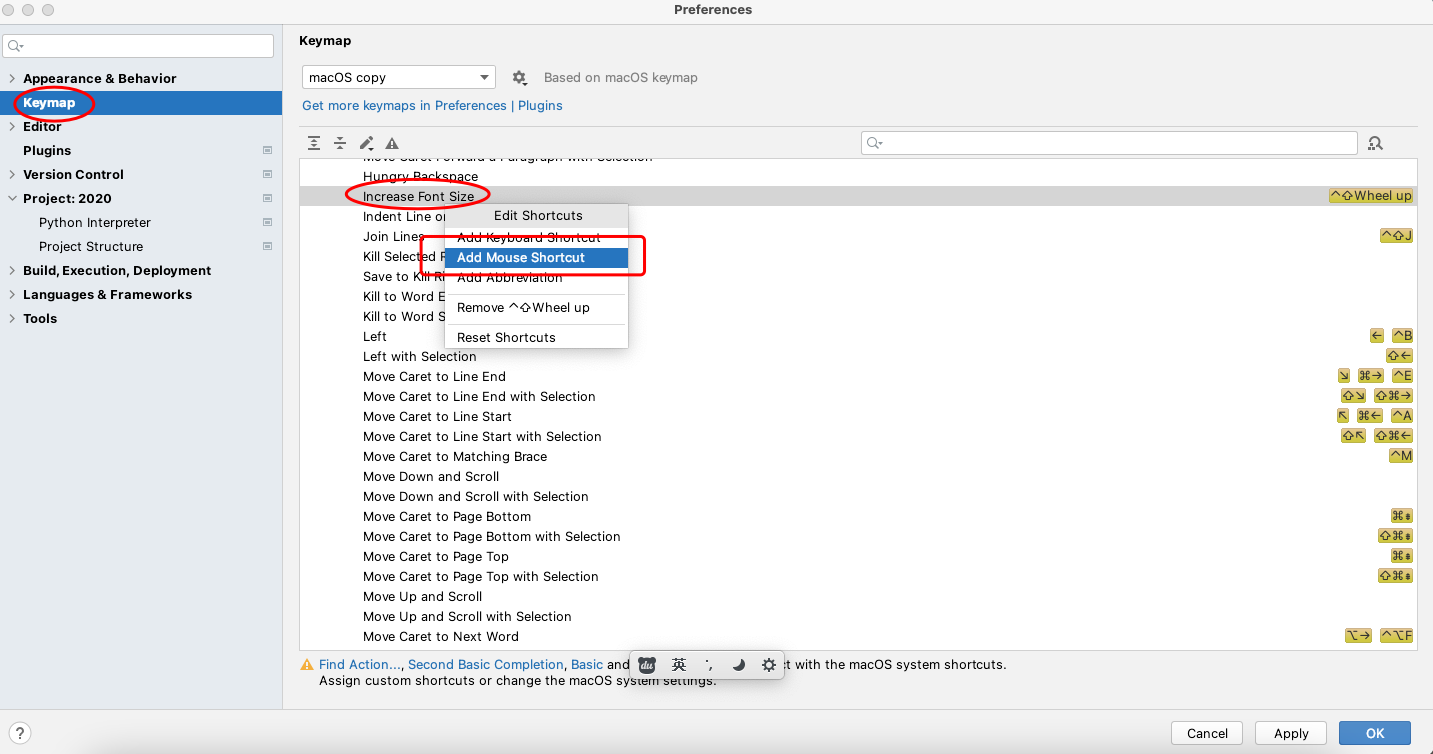The height and width of the screenshot is (754, 1433).
Task: Click the gear icon in IME bar
Action: 768,664
